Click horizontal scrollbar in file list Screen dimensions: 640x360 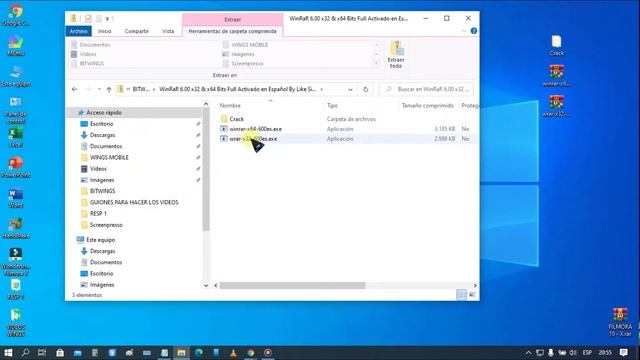[x=292, y=286]
